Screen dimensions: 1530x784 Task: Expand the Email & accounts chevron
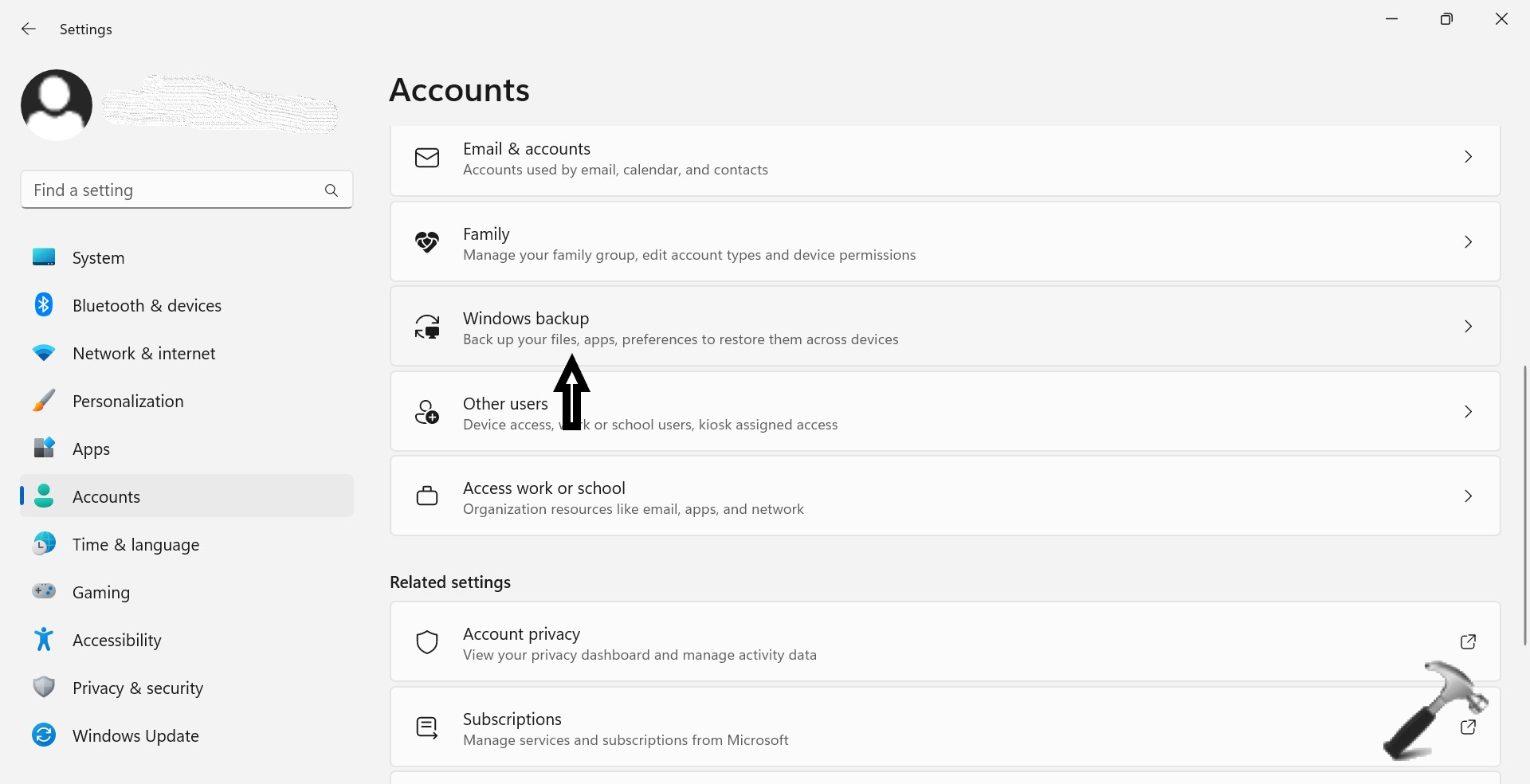pyautogui.click(x=1468, y=157)
